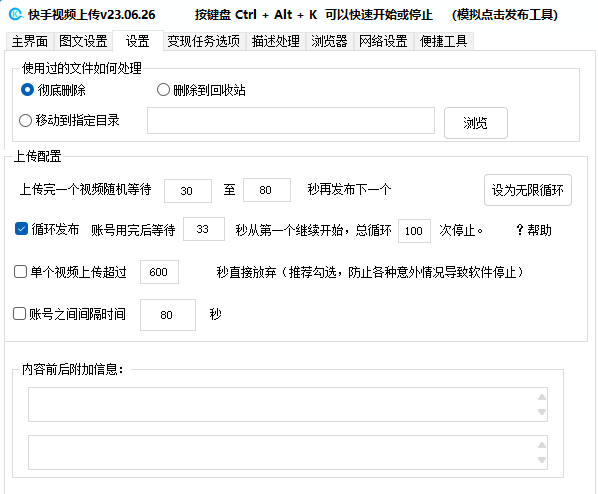Screen dimensions: 598x494
Task: Click the directory path input field
Action: click(291, 121)
